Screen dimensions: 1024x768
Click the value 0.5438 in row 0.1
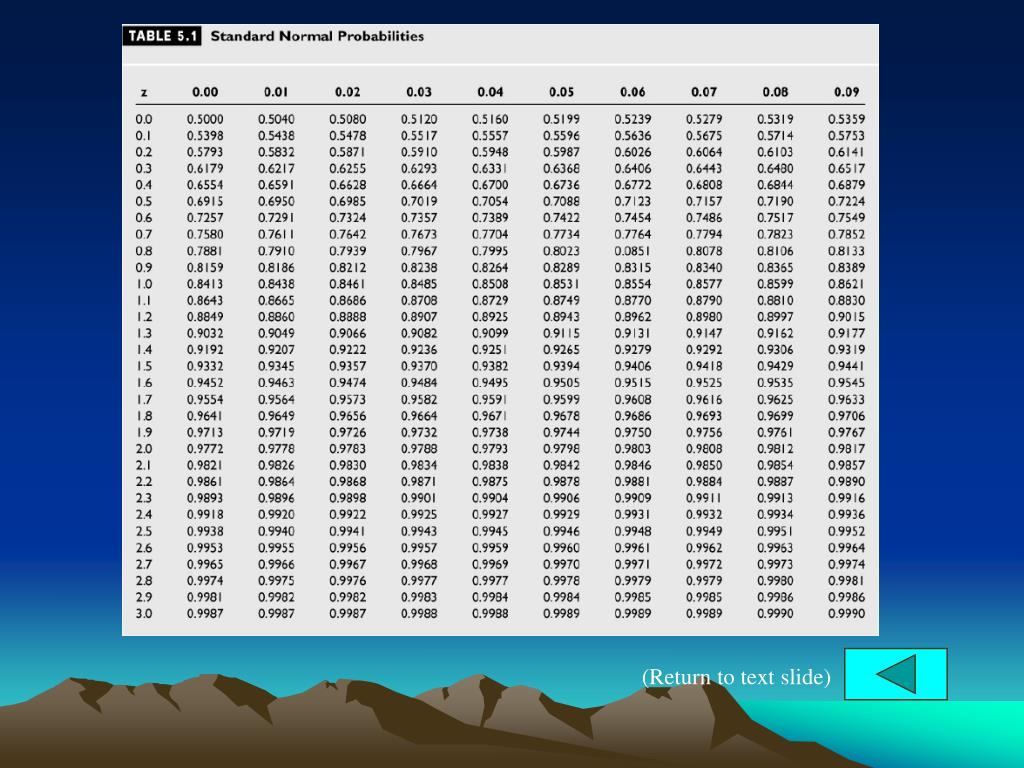click(276, 136)
